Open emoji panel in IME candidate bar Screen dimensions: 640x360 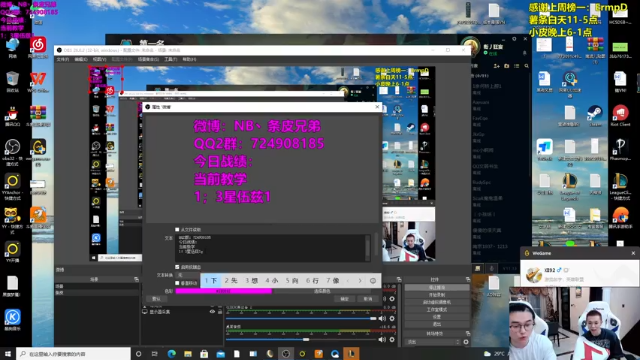point(373,280)
